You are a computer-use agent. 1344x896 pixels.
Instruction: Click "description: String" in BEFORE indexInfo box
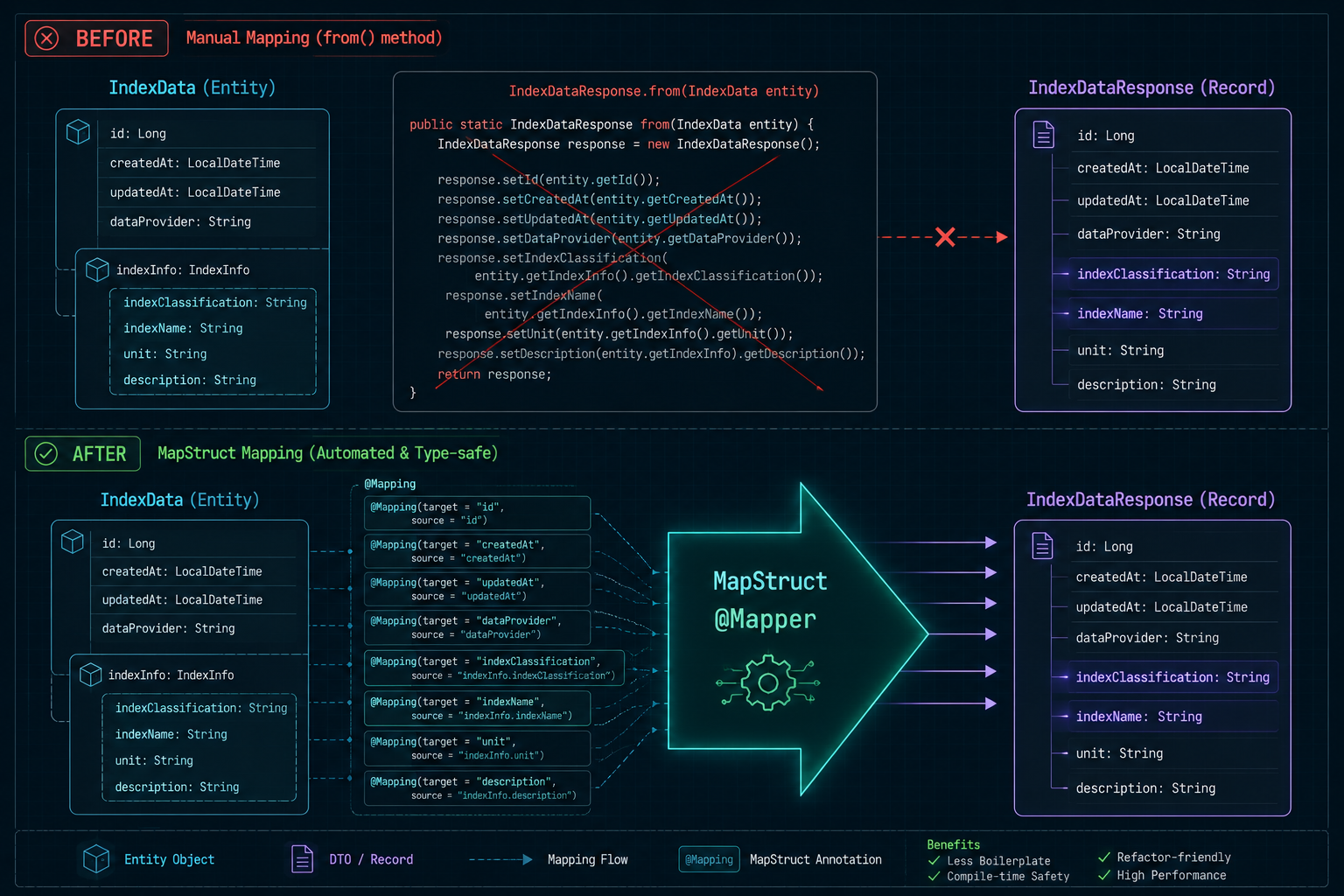[190, 380]
